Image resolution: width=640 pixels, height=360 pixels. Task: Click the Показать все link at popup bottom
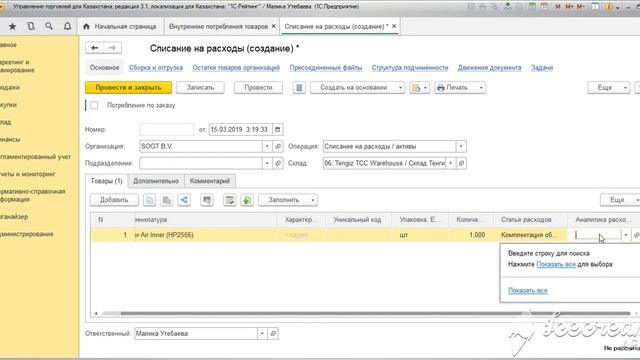(x=528, y=291)
